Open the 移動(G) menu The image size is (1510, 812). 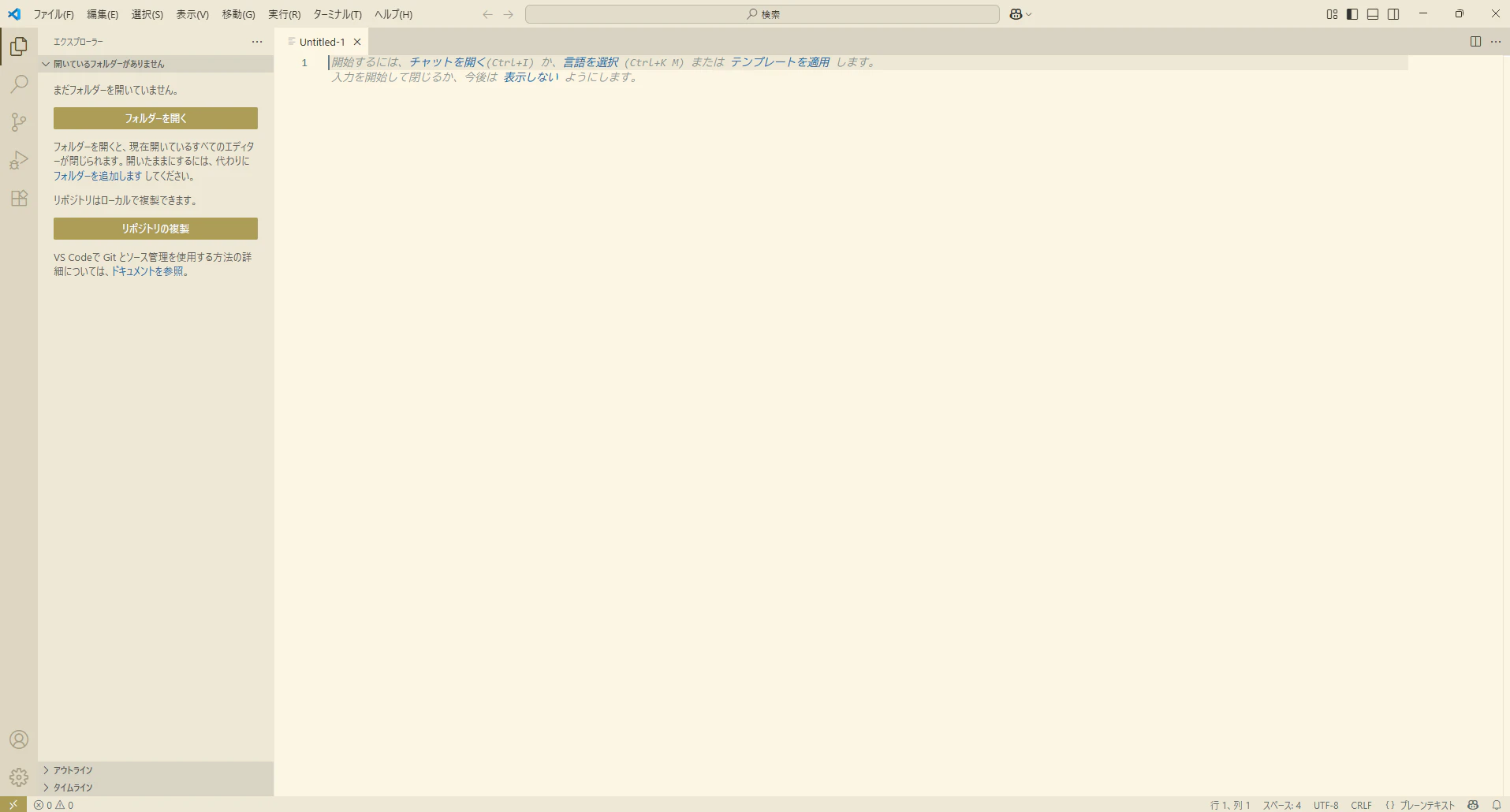point(238,14)
